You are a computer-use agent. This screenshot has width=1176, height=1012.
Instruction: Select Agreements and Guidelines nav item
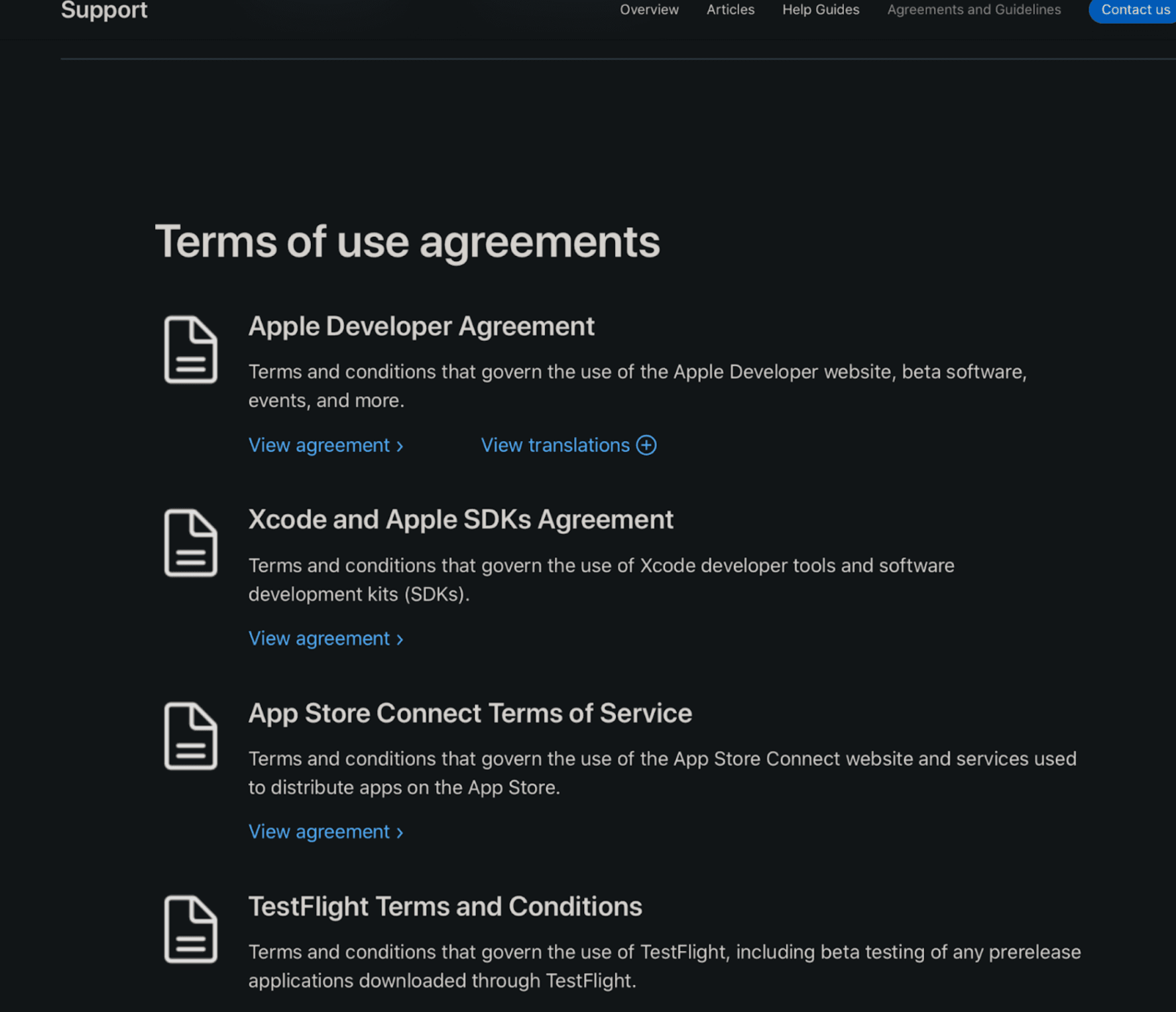pyautogui.click(x=974, y=10)
